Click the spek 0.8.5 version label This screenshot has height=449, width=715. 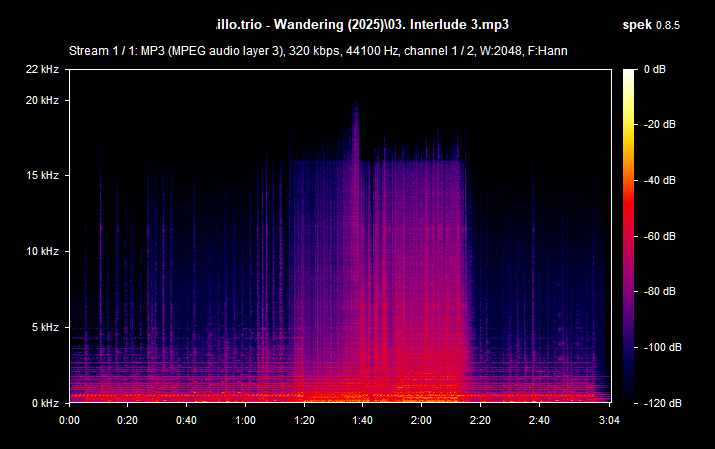[x=651, y=25]
